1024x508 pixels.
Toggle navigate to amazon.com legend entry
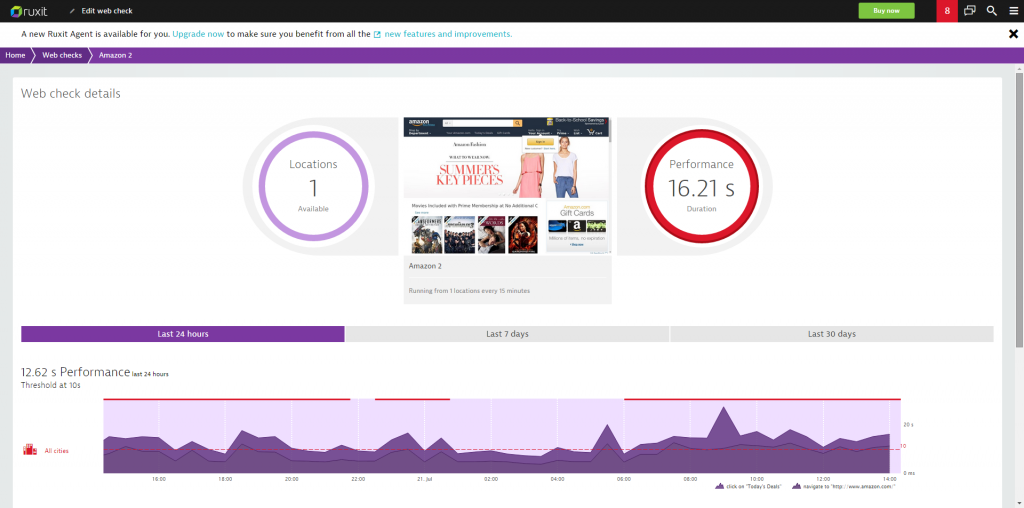click(844, 486)
